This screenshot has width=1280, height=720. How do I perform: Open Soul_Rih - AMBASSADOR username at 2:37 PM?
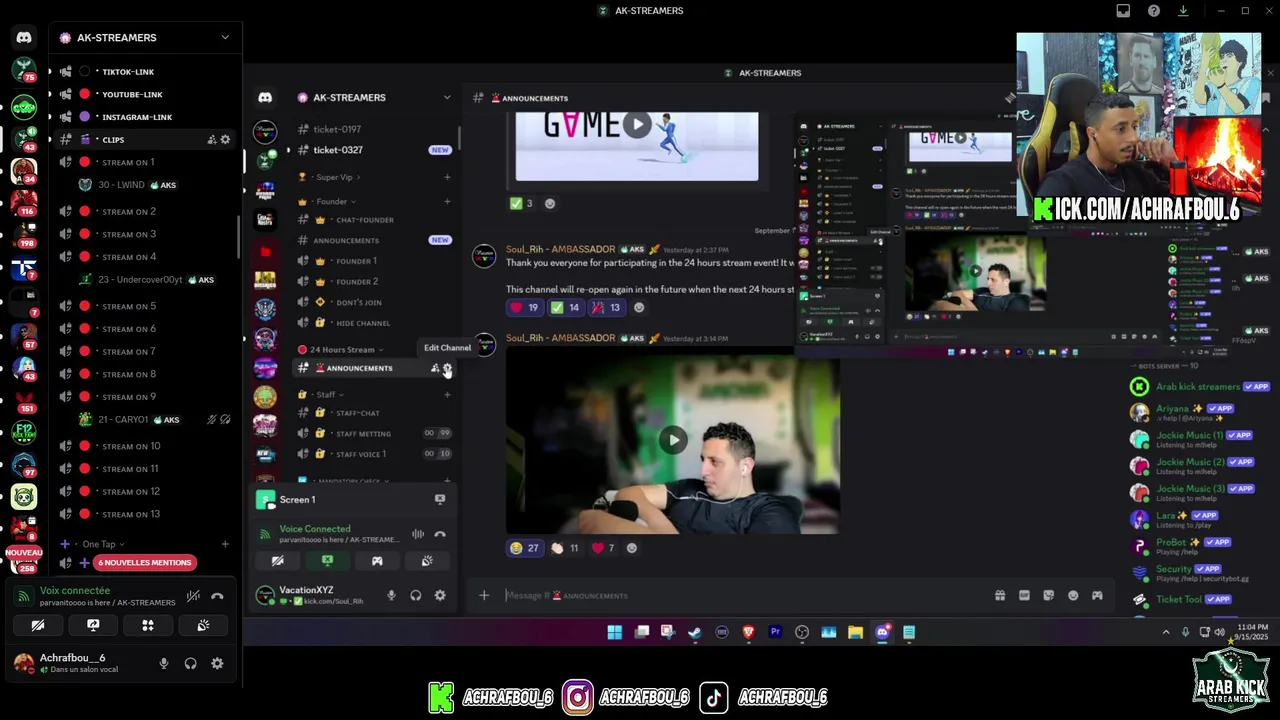(x=560, y=249)
